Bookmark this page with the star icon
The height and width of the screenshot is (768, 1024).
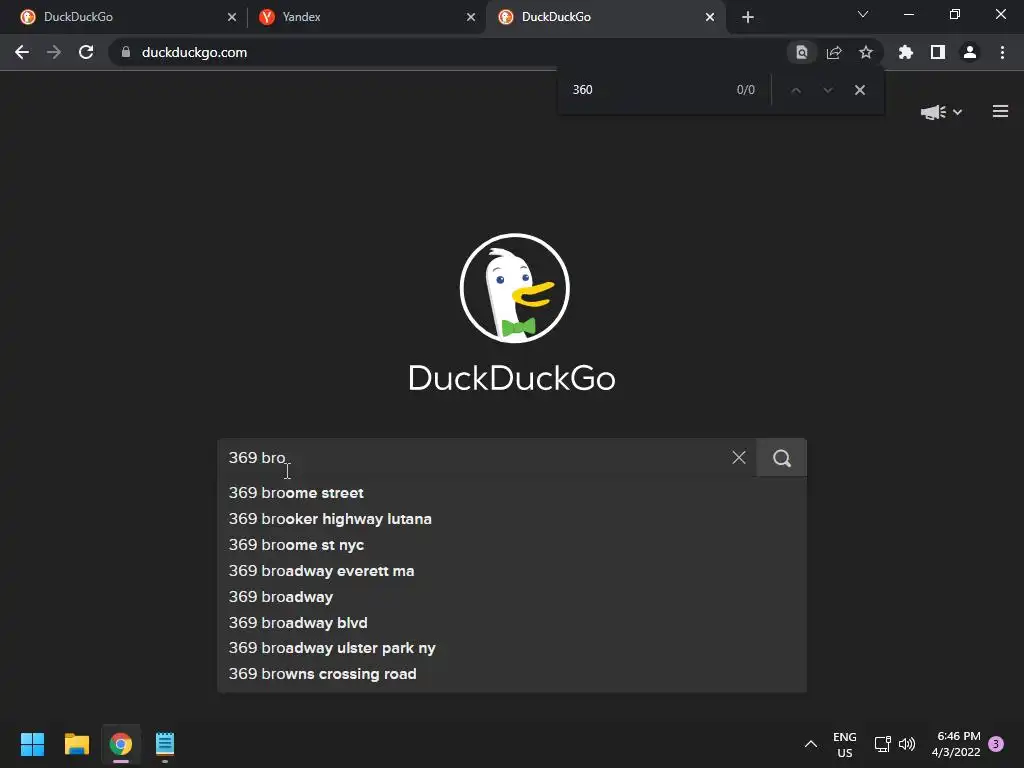[x=866, y=52]
